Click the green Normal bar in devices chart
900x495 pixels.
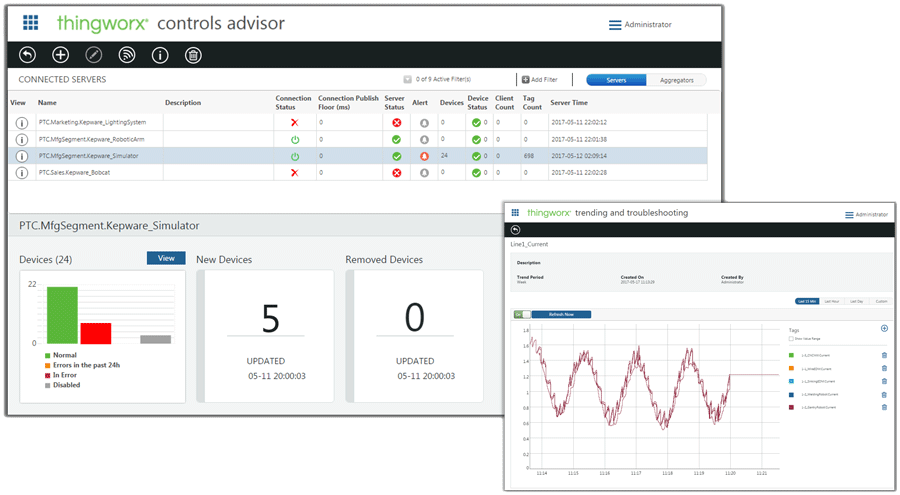(62, 315)
